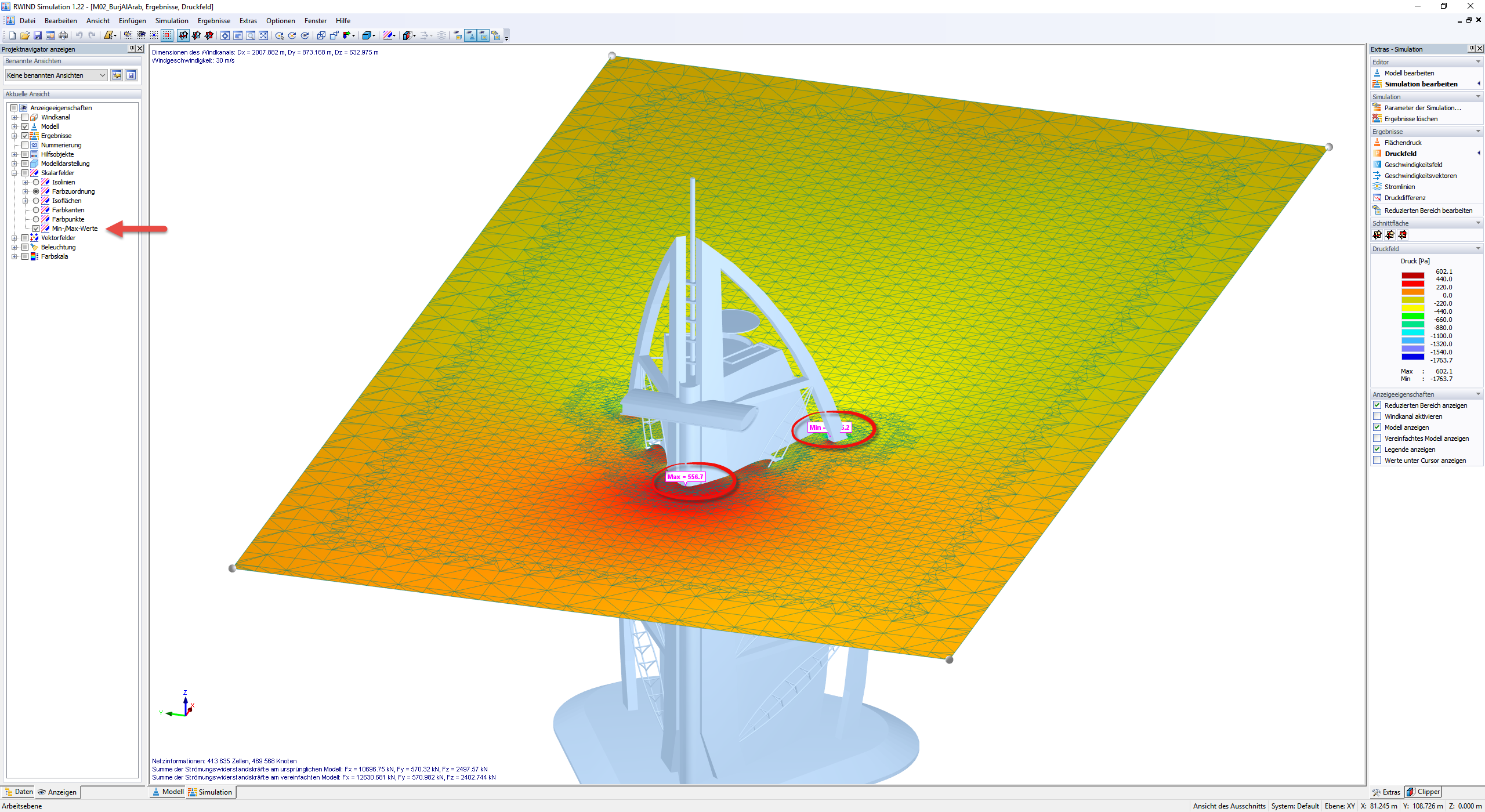Open Keine benannten Ansichten dropdown
The image size is (1485, 812).
[103, 75]
